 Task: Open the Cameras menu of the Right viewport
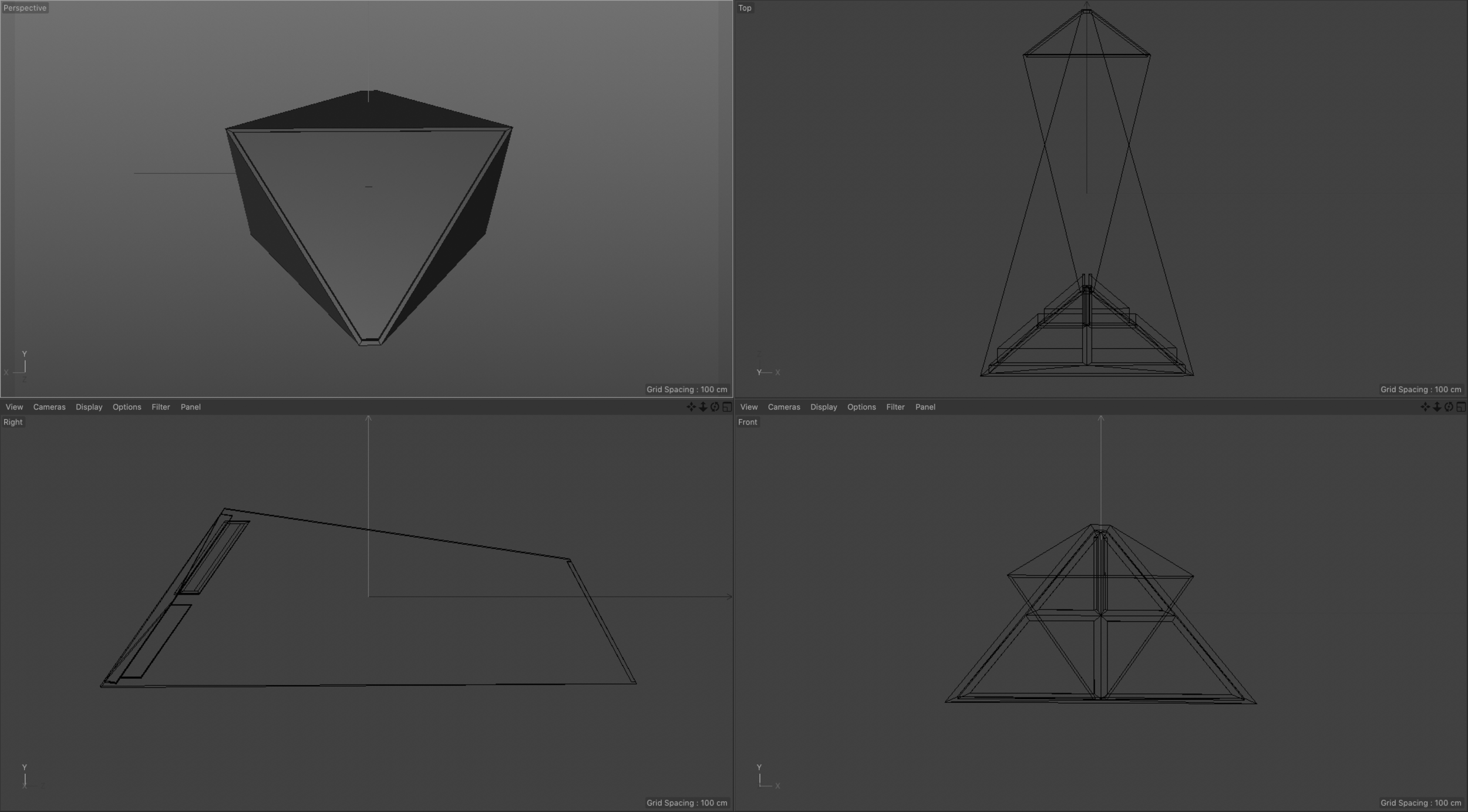pyautogui.click(x=49, y=407)
